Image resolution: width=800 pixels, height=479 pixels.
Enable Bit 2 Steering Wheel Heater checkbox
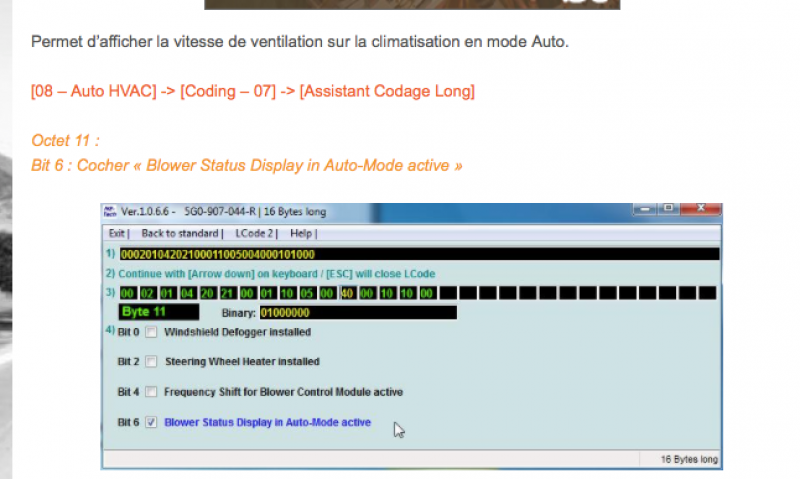click(x=151, y=362)
